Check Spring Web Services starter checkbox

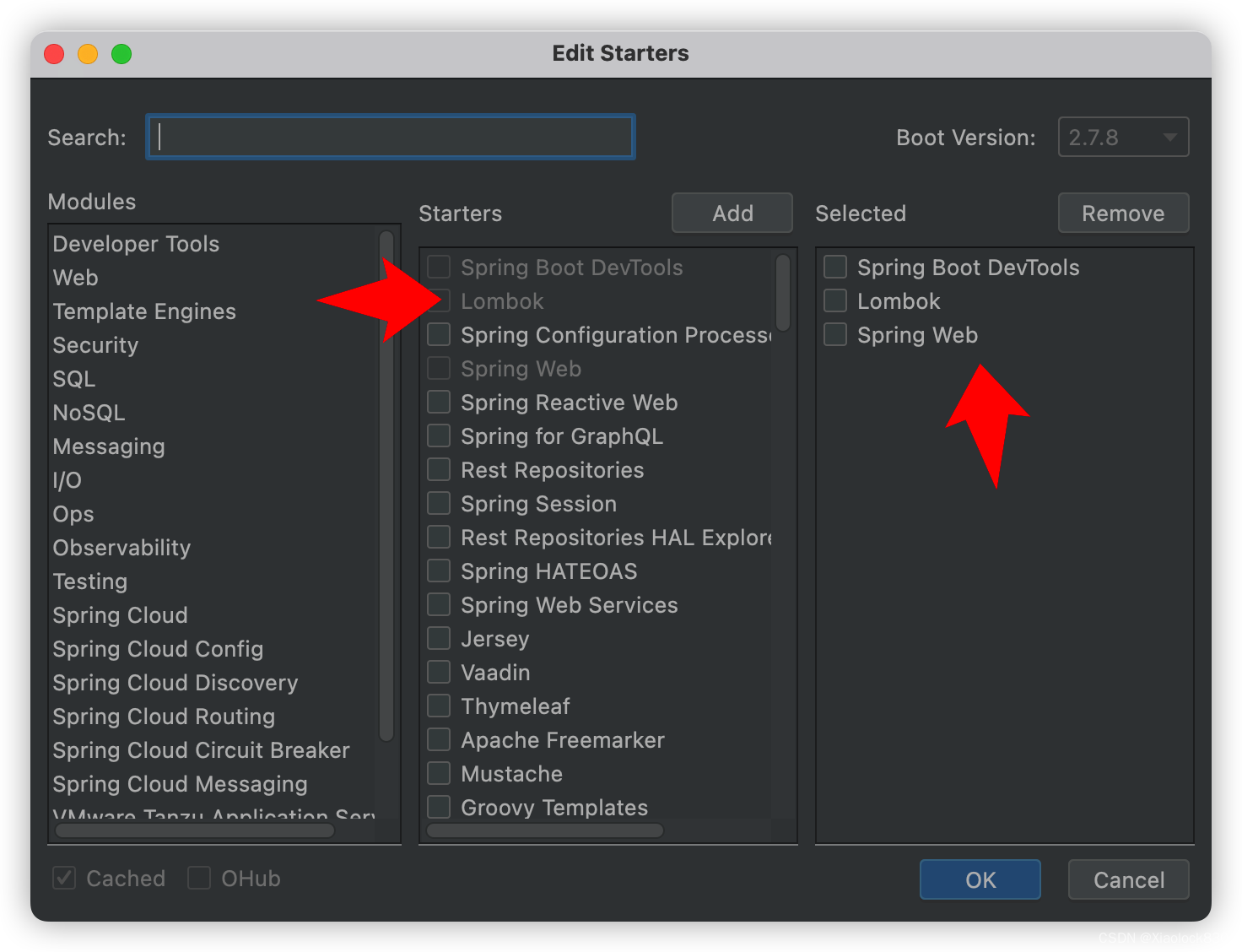[439, 604]
